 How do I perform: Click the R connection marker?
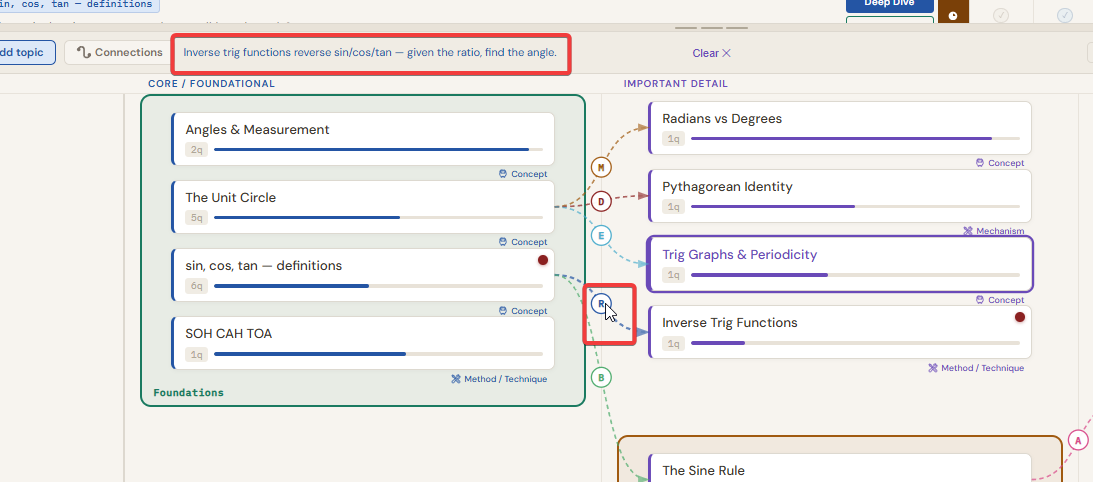[600, 304]
